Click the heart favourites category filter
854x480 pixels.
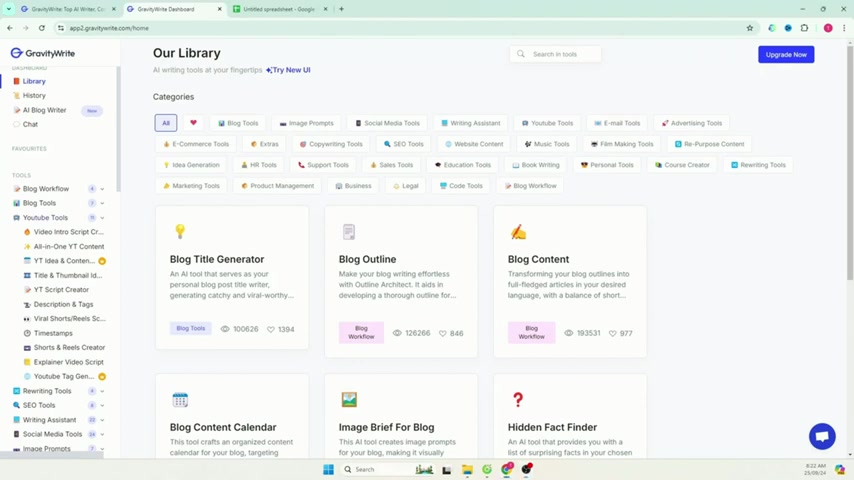(x=193, y=123)
